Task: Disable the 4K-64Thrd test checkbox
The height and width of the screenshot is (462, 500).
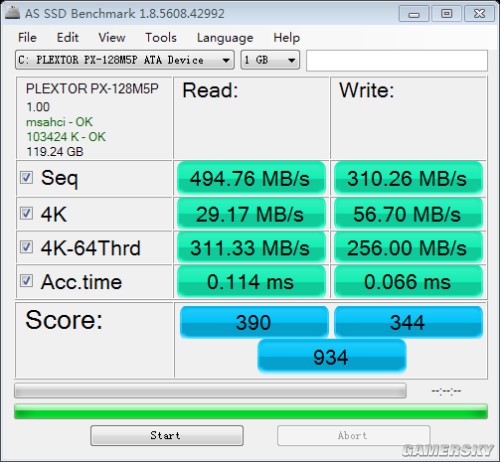Action: coord(26,247)
